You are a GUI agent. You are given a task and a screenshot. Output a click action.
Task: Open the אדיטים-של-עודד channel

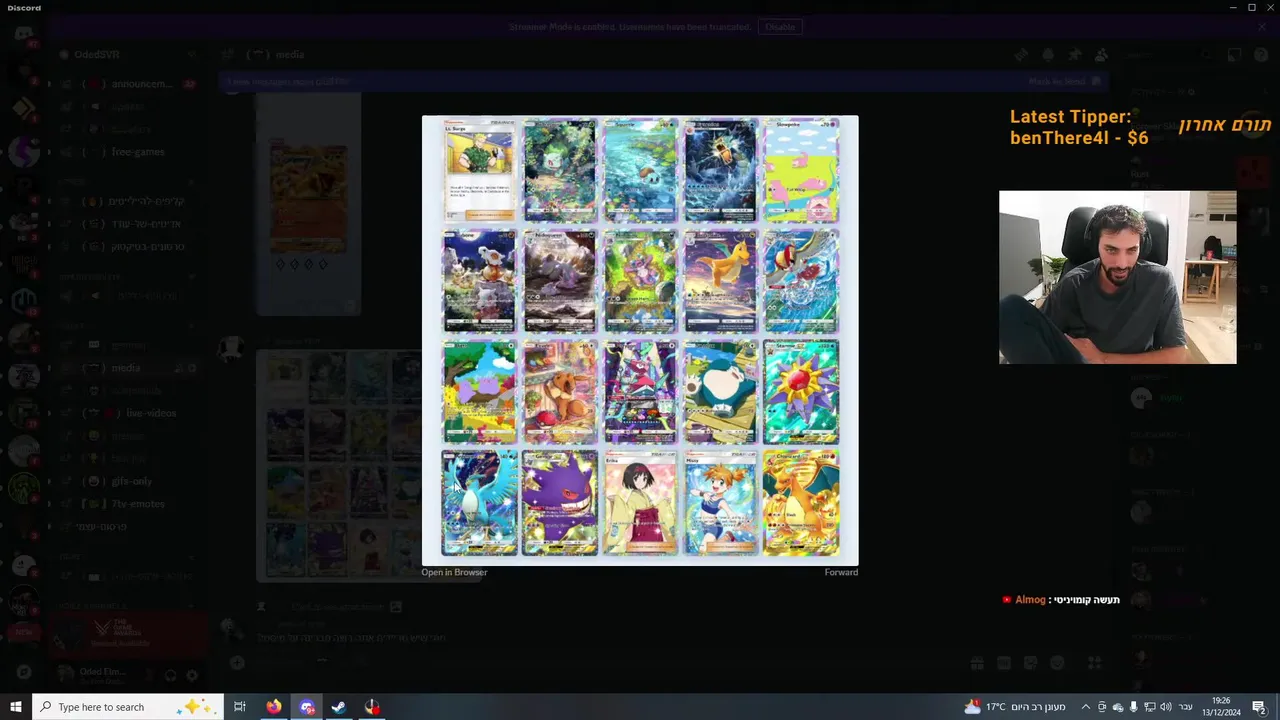coord(128,224)
